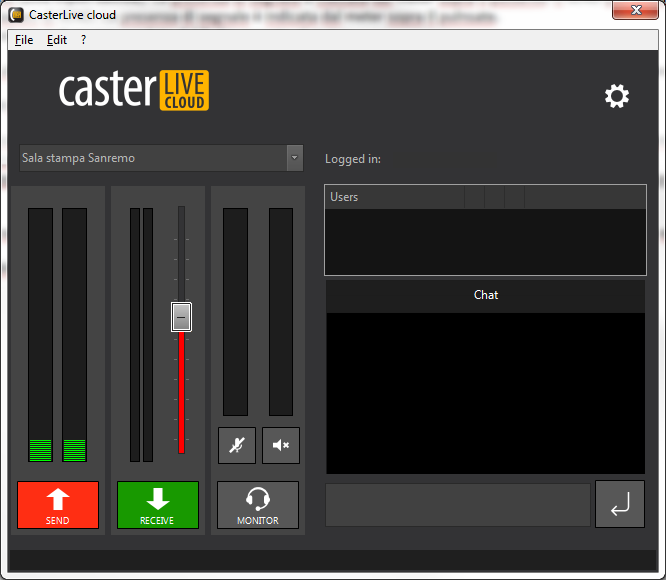Viewport: 666px width, 580px height.
Task: Click the MONITOR headset button
Action: tap(258, 505)
